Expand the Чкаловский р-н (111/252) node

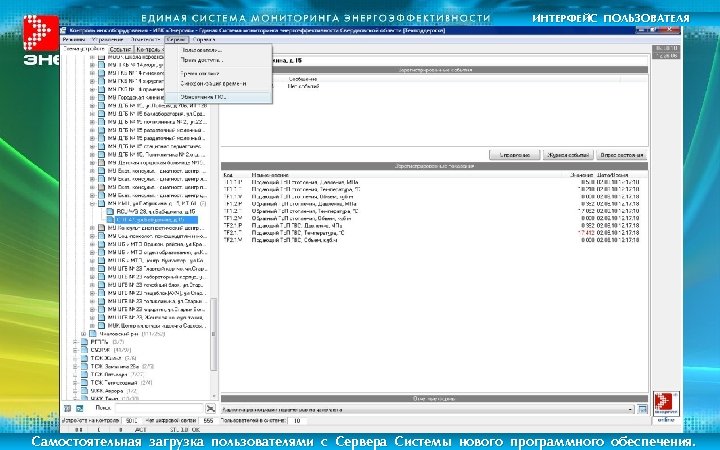83,334
